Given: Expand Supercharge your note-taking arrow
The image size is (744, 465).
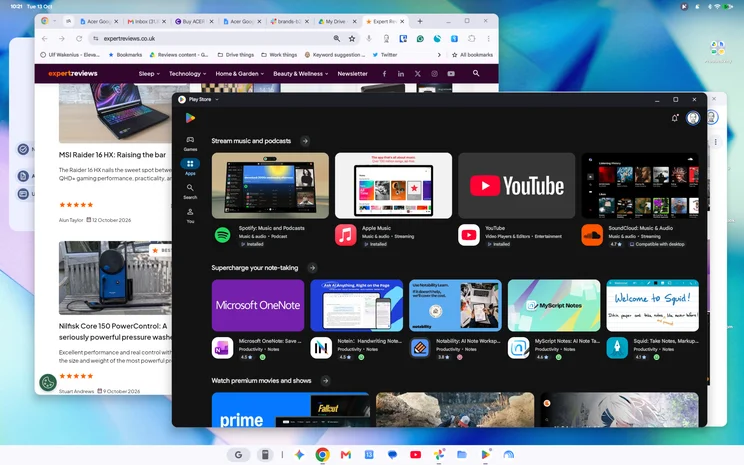Looking at the screenshot, I should pyautogui.click(x=312, y=268).
